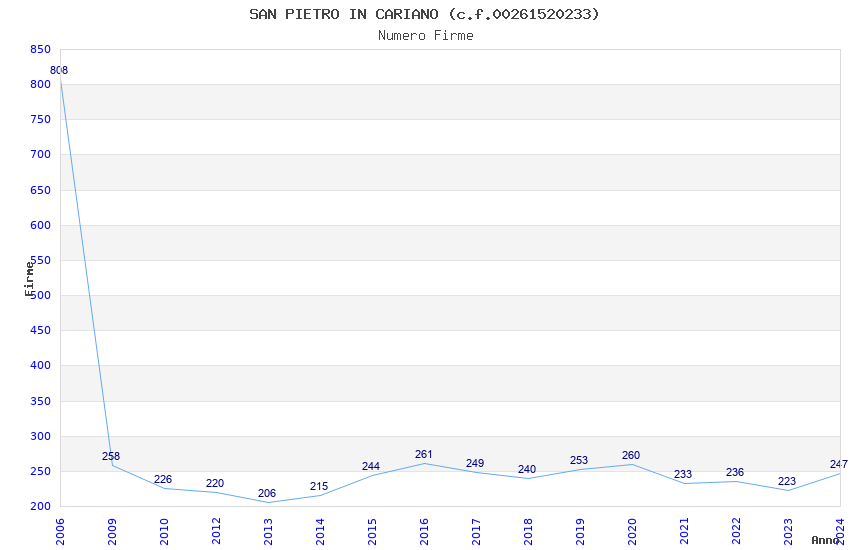
Task: Click the x-axis year 2012
Action: pyautogui.click(x=216, y=532)
